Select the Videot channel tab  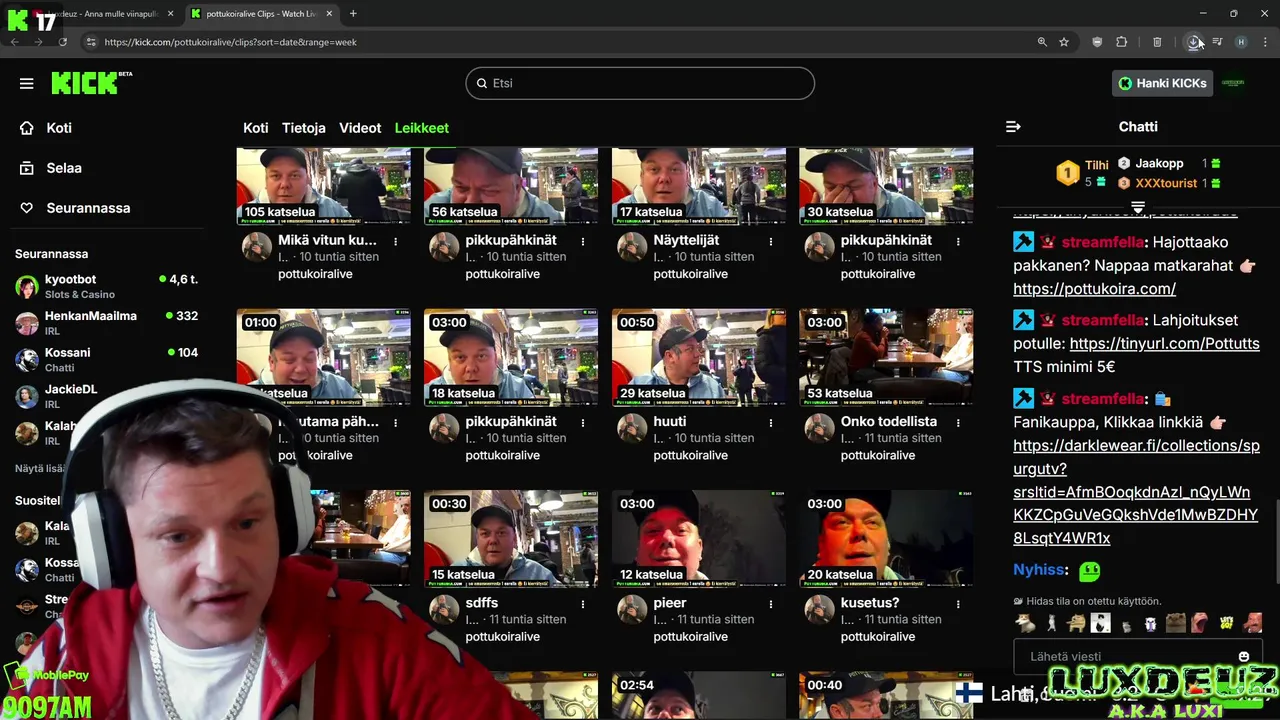click(360, 128)
